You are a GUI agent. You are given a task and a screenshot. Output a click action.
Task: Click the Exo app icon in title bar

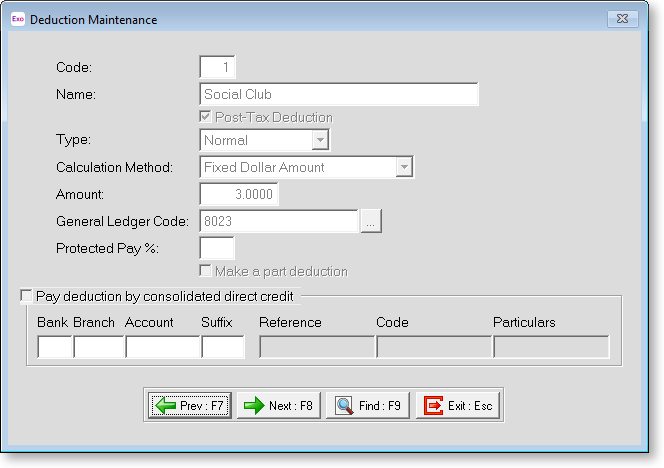point(18,19)
